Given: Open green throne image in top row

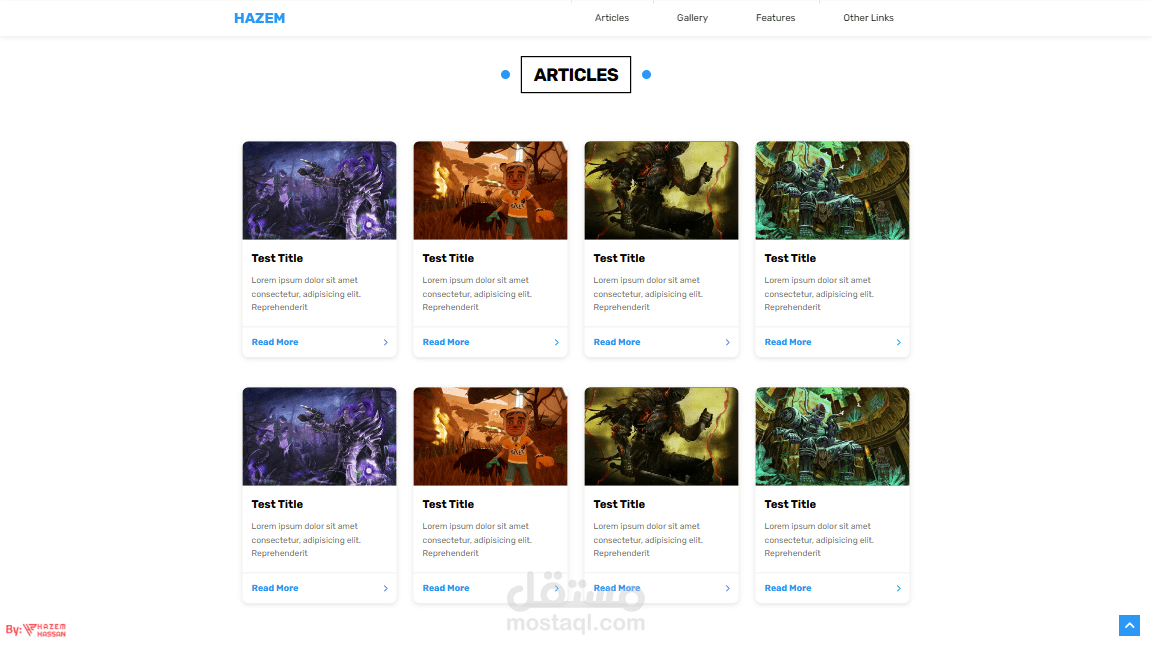Looking at the screenshot, I should 832,190.
